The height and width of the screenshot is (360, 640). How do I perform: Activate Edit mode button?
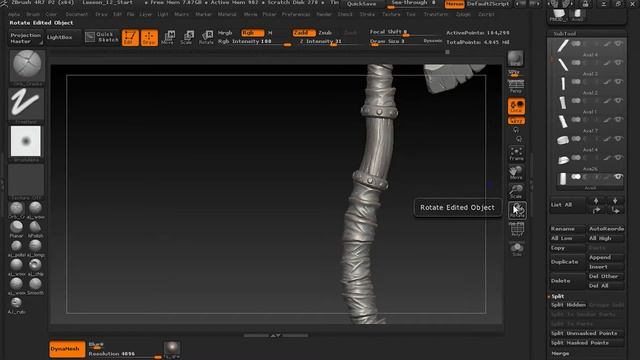point(130,38)
